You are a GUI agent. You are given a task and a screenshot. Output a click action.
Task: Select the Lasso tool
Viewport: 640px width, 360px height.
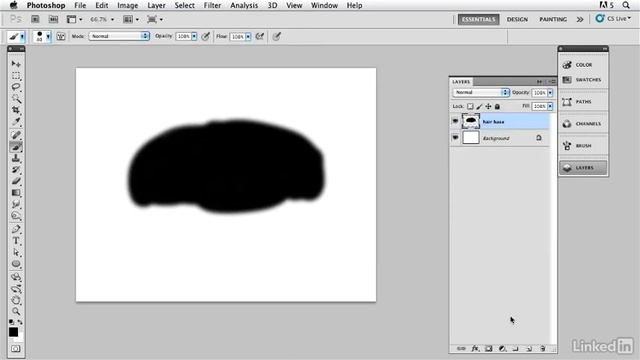click(16, 87)
